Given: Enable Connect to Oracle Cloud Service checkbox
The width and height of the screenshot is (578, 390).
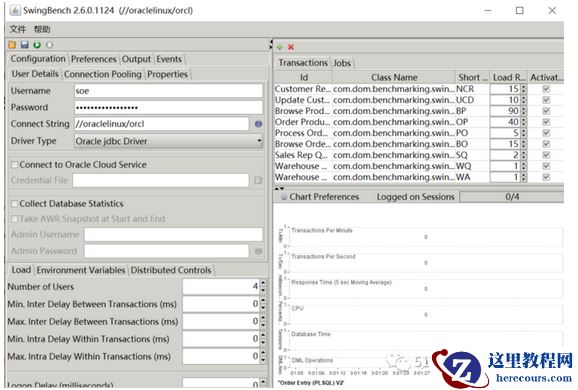Looking at the screenshot, I should pos(14,165).
